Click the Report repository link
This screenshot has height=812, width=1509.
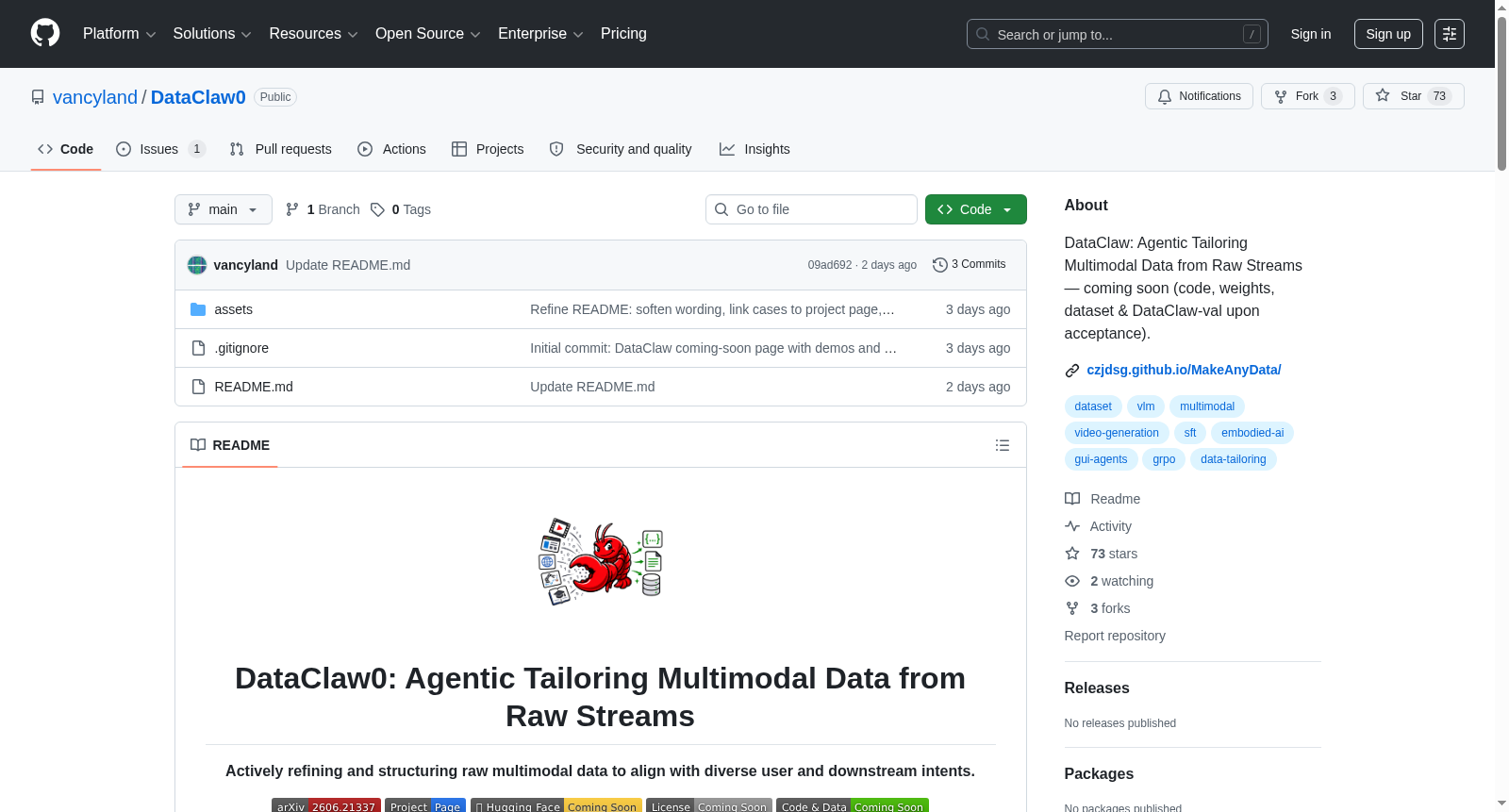coord(1115,636)
